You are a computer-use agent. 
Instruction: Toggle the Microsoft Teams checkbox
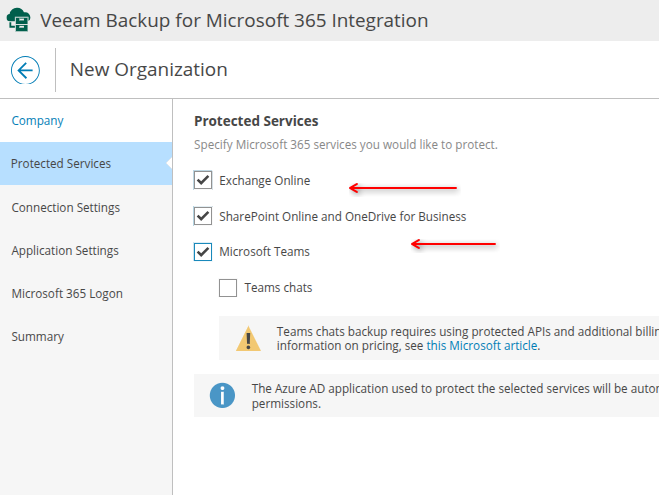pyautogui.click(x=203, y=252)
